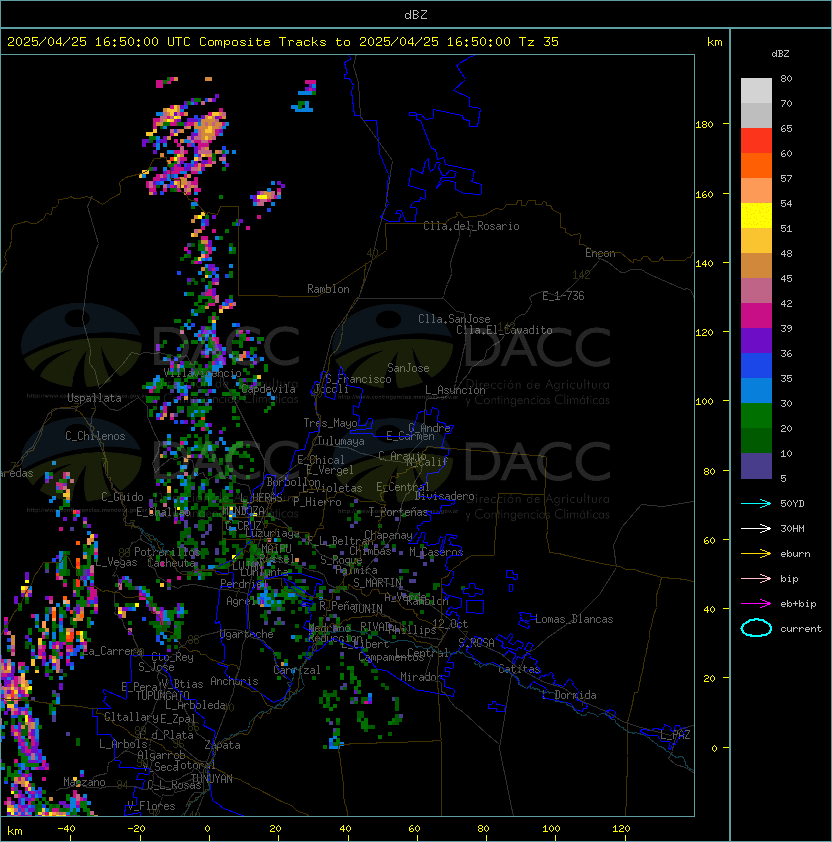
Task: Click the 'L_Asuncion' place label
Action: [x=455, y=390]
